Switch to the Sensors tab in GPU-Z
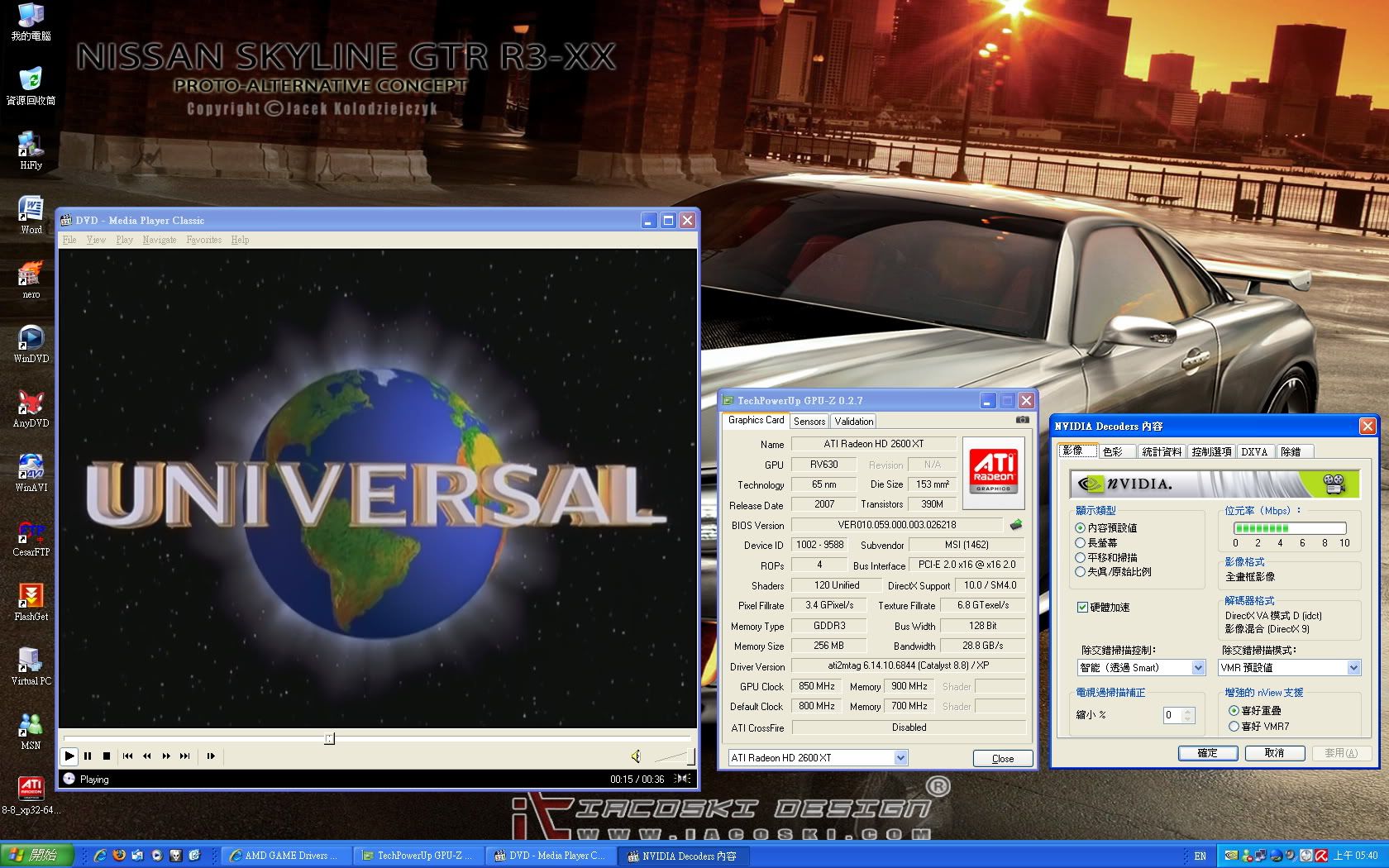 809,422
